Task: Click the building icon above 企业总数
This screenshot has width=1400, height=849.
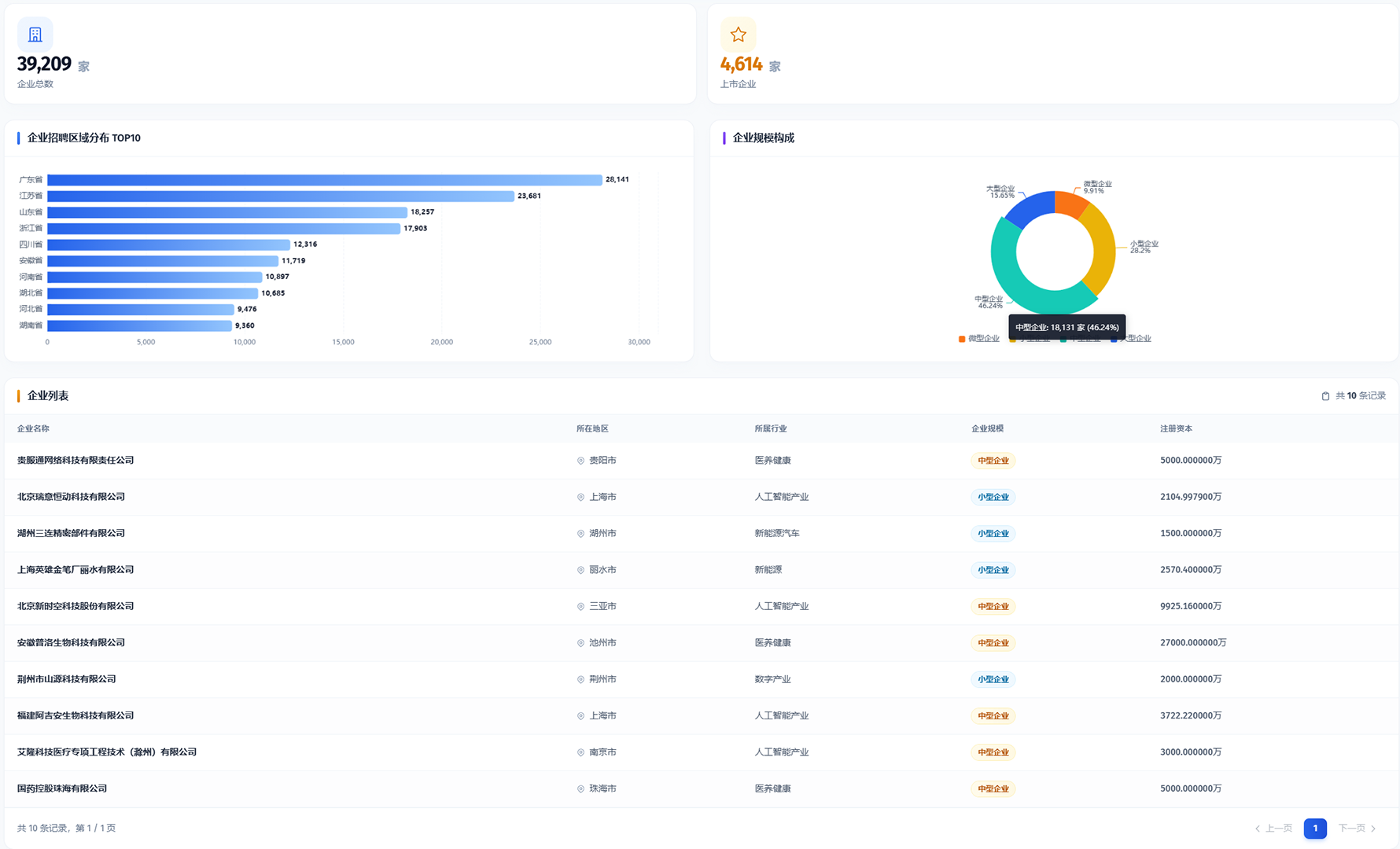Action: point(35,35)
